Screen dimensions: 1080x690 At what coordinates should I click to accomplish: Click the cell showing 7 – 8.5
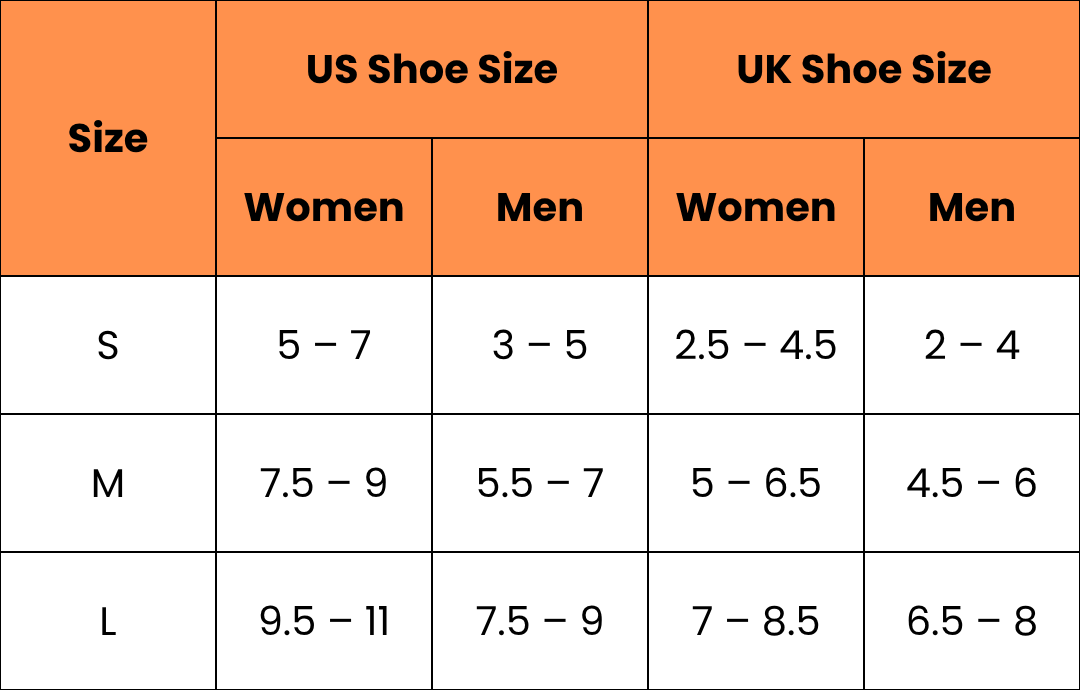(x=756, y=621)
